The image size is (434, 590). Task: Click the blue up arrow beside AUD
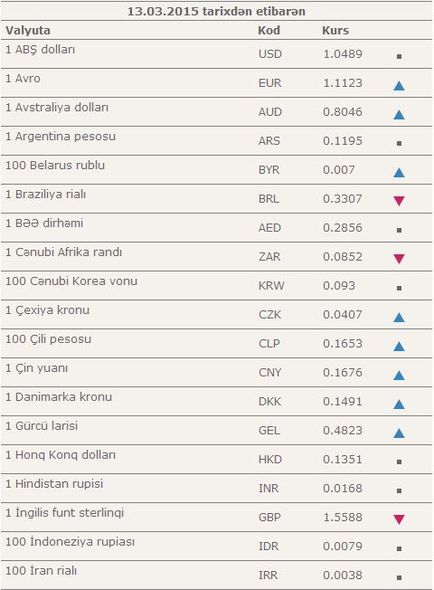coord(399,115)
